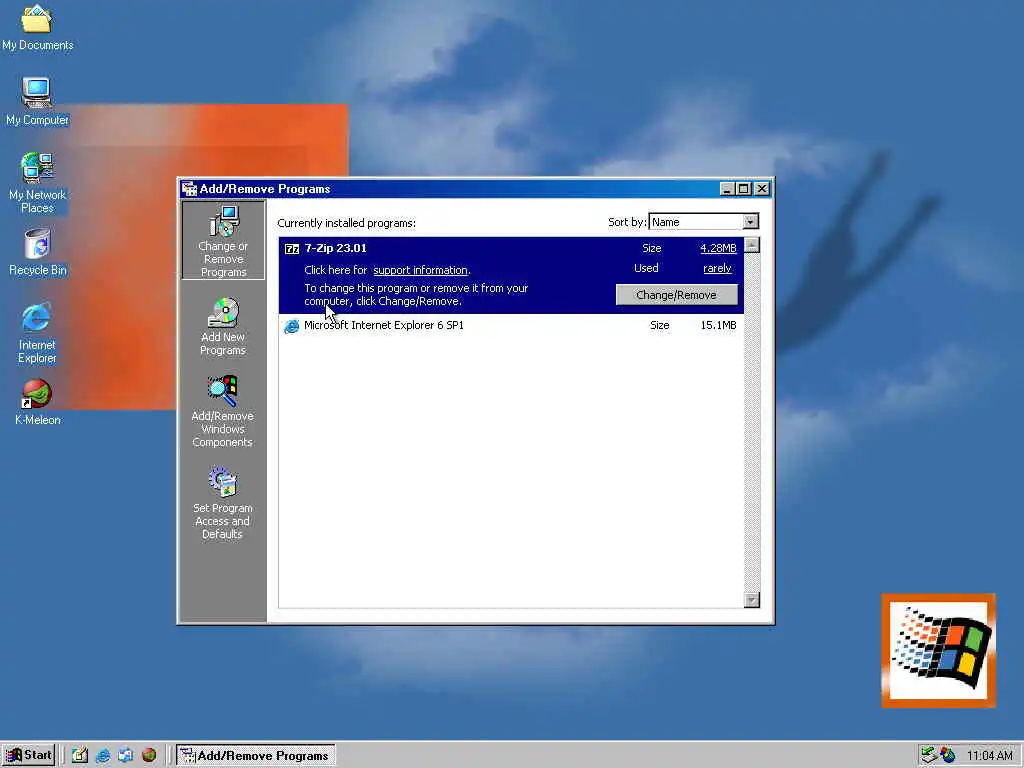Open the Start menu
The image size is (1024, 768).
[29, 756]
